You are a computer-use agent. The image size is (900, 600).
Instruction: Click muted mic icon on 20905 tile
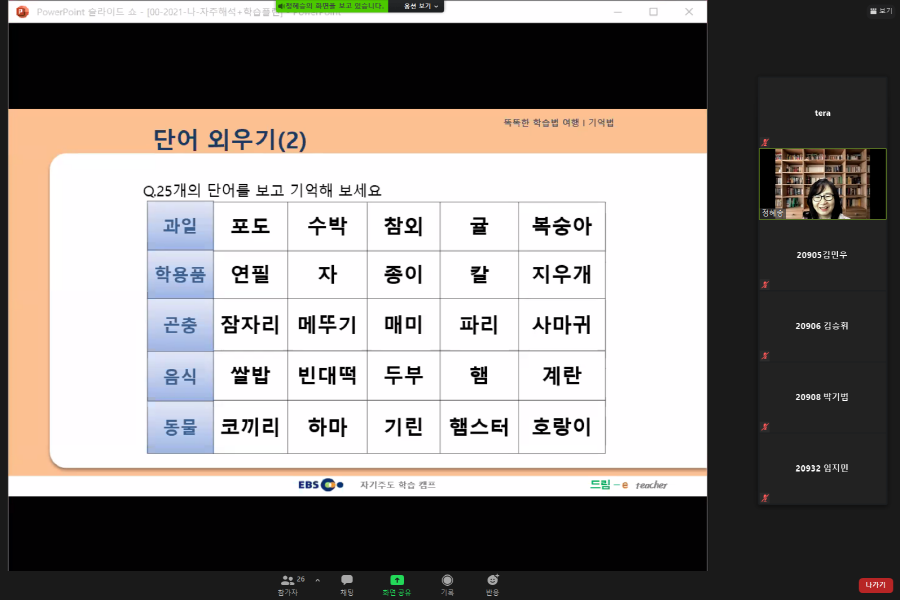(x=765, y=284)
